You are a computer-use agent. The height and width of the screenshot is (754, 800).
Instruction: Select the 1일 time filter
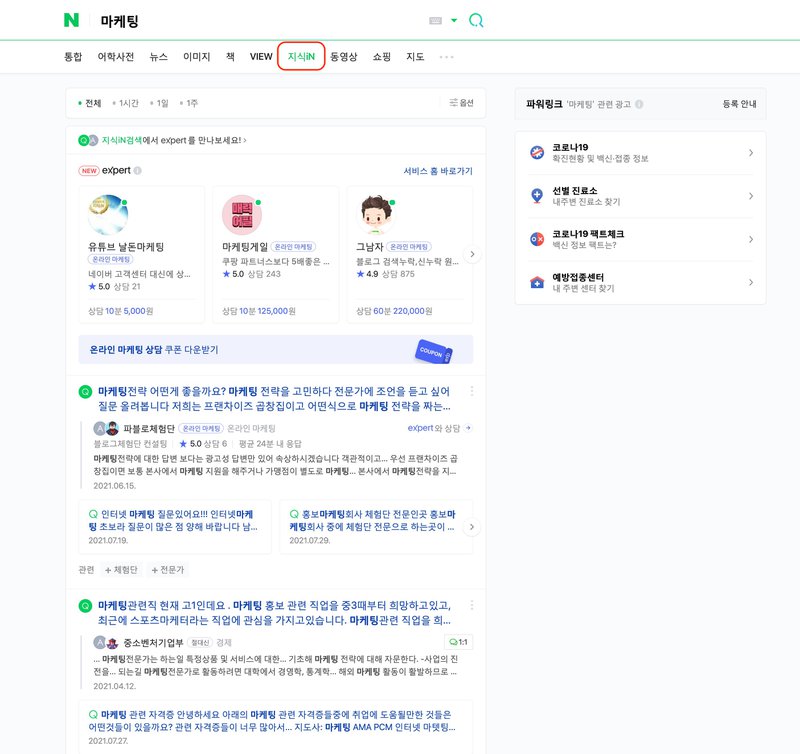pos(159,103)
